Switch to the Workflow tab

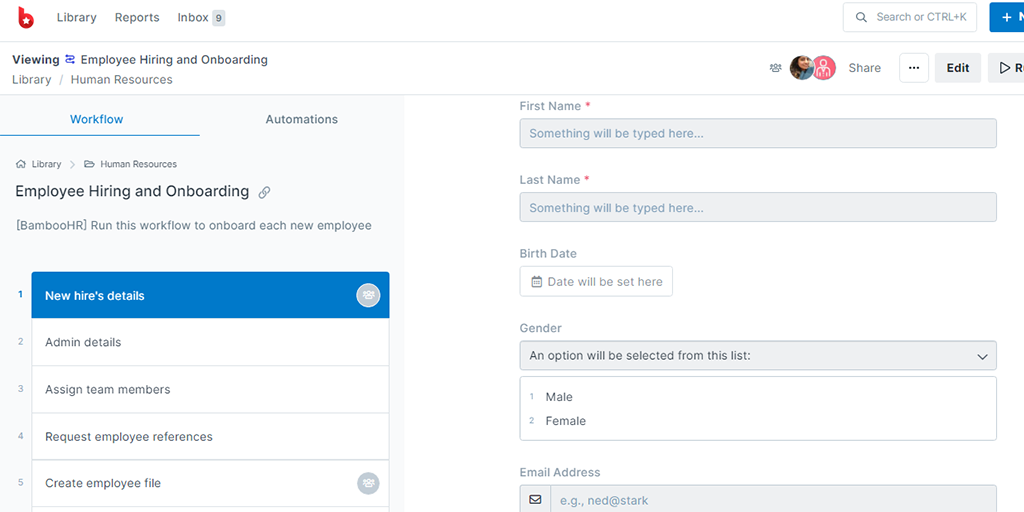pos(97,120)
